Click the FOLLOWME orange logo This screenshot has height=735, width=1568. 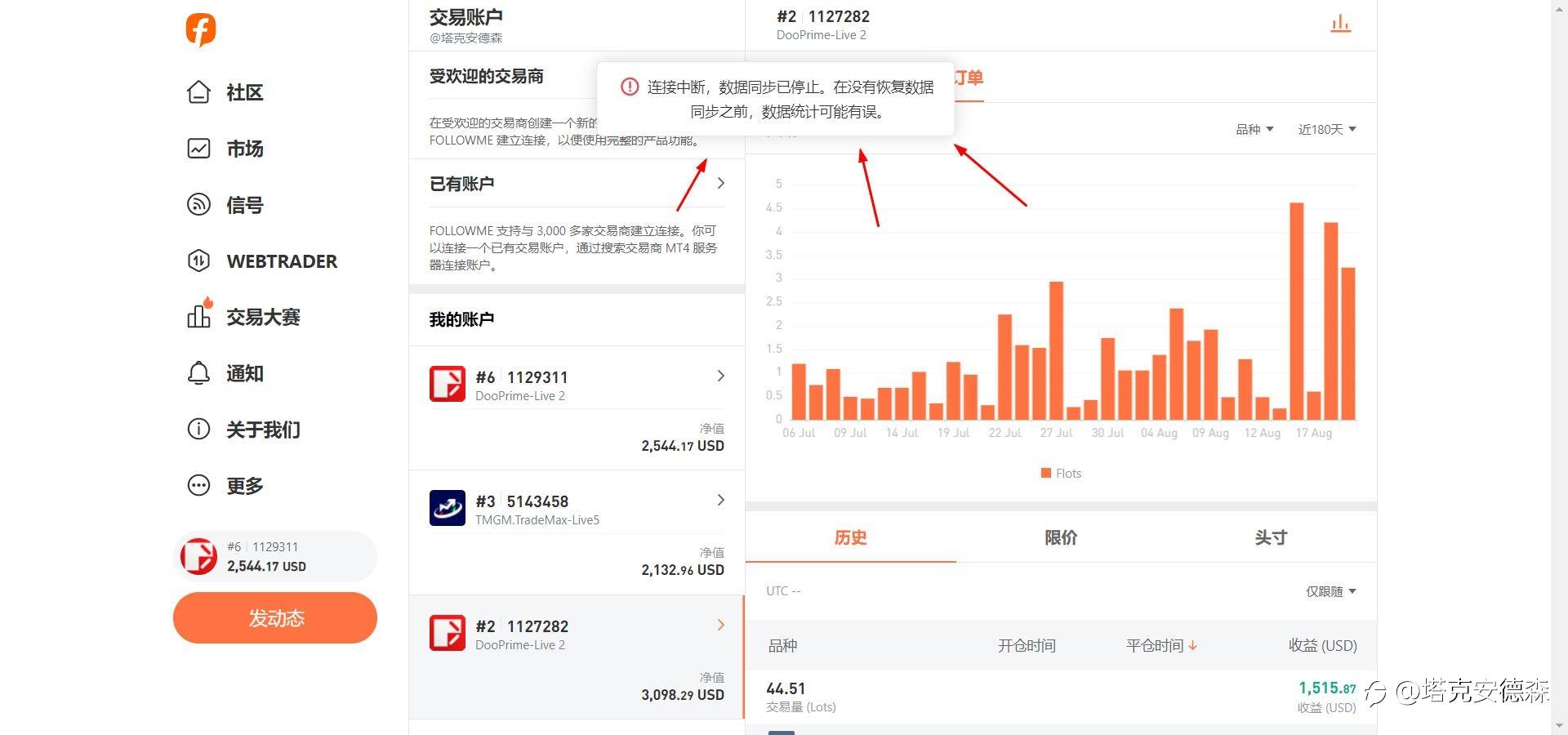tap(201, 29)
